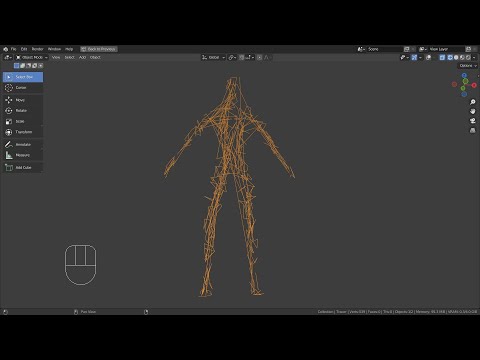The width and height of the screenshot is (480, 360).
Task: Open the viewport View menu
Action: (56, 57)
